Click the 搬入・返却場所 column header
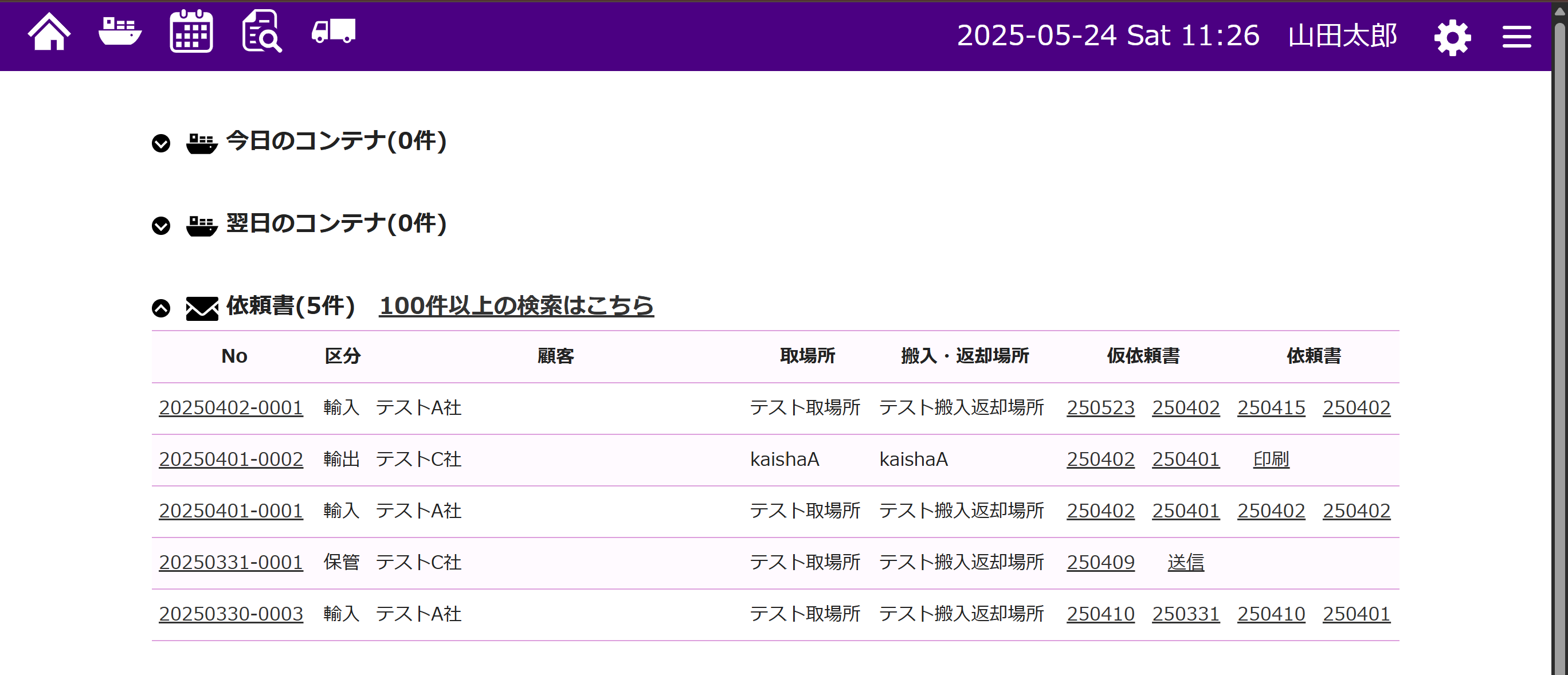 (x=965, y=356)
